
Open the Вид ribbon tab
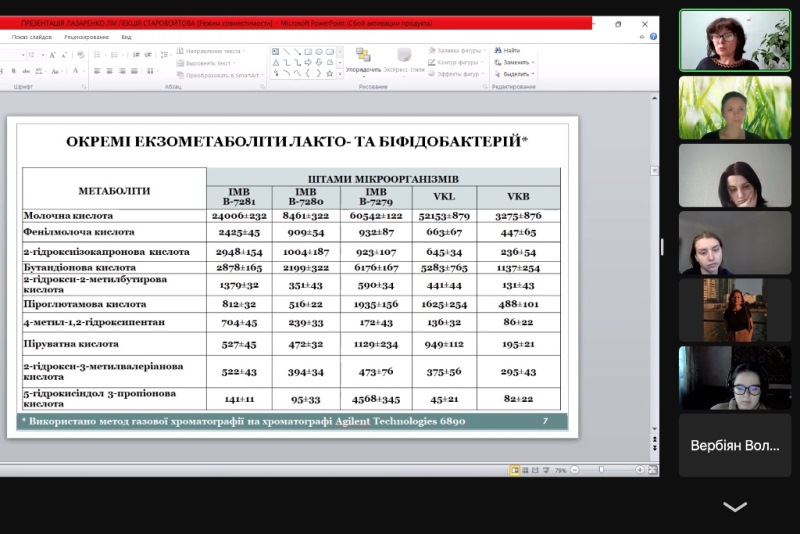(x=127, y=37)
